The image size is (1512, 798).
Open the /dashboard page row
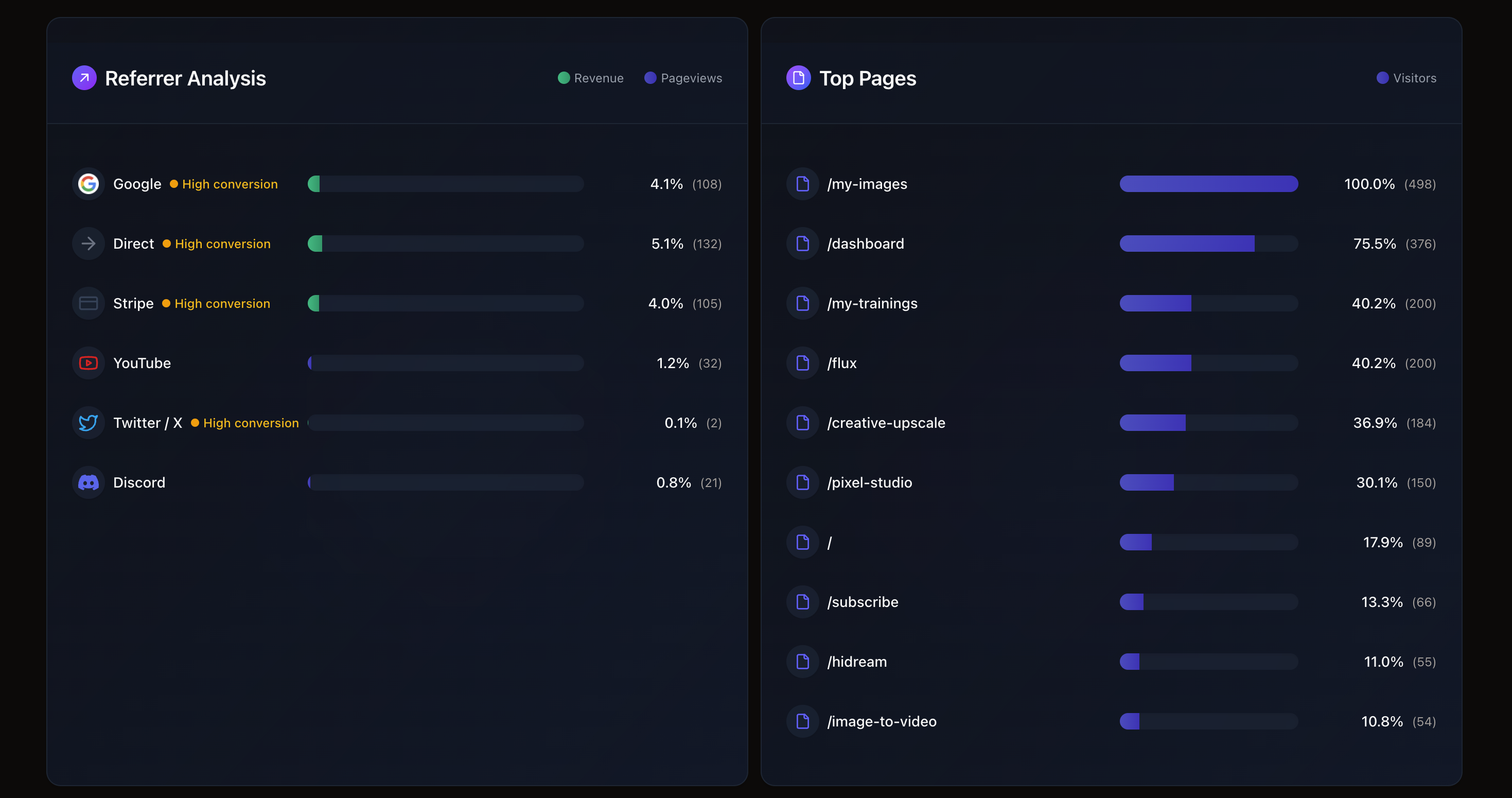click(865, 244)
